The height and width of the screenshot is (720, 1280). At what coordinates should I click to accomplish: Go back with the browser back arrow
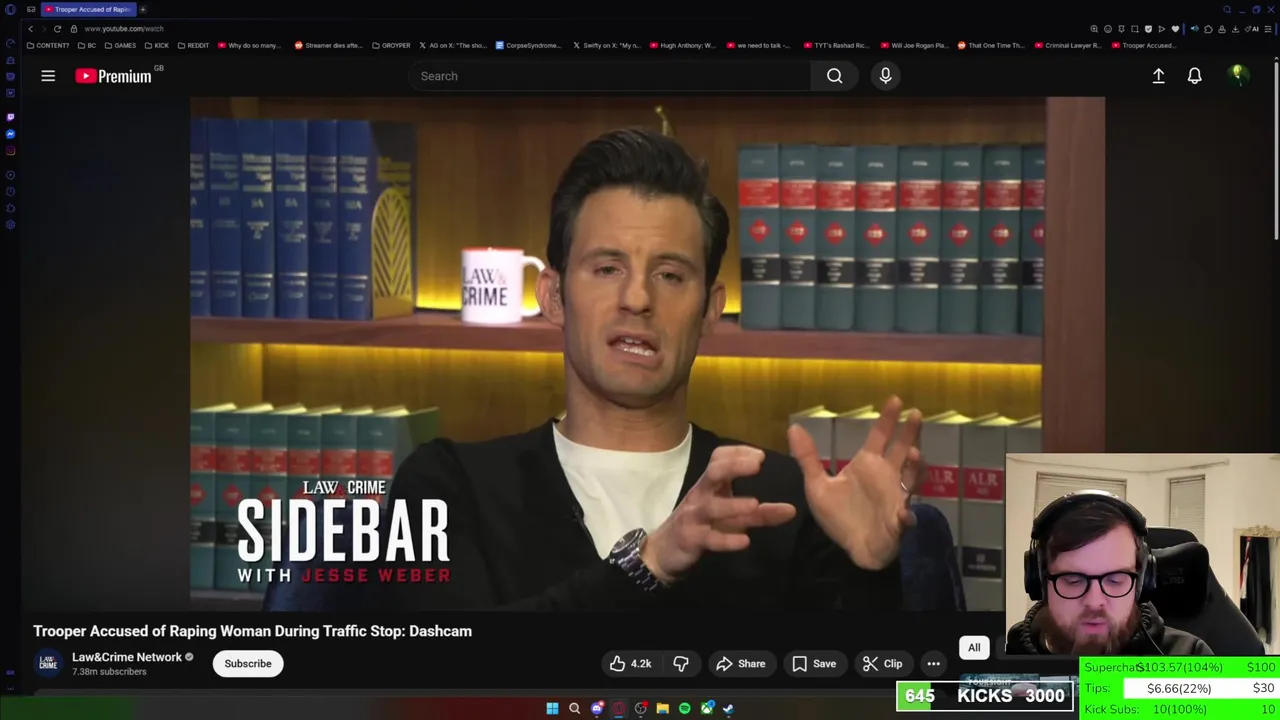30,29
